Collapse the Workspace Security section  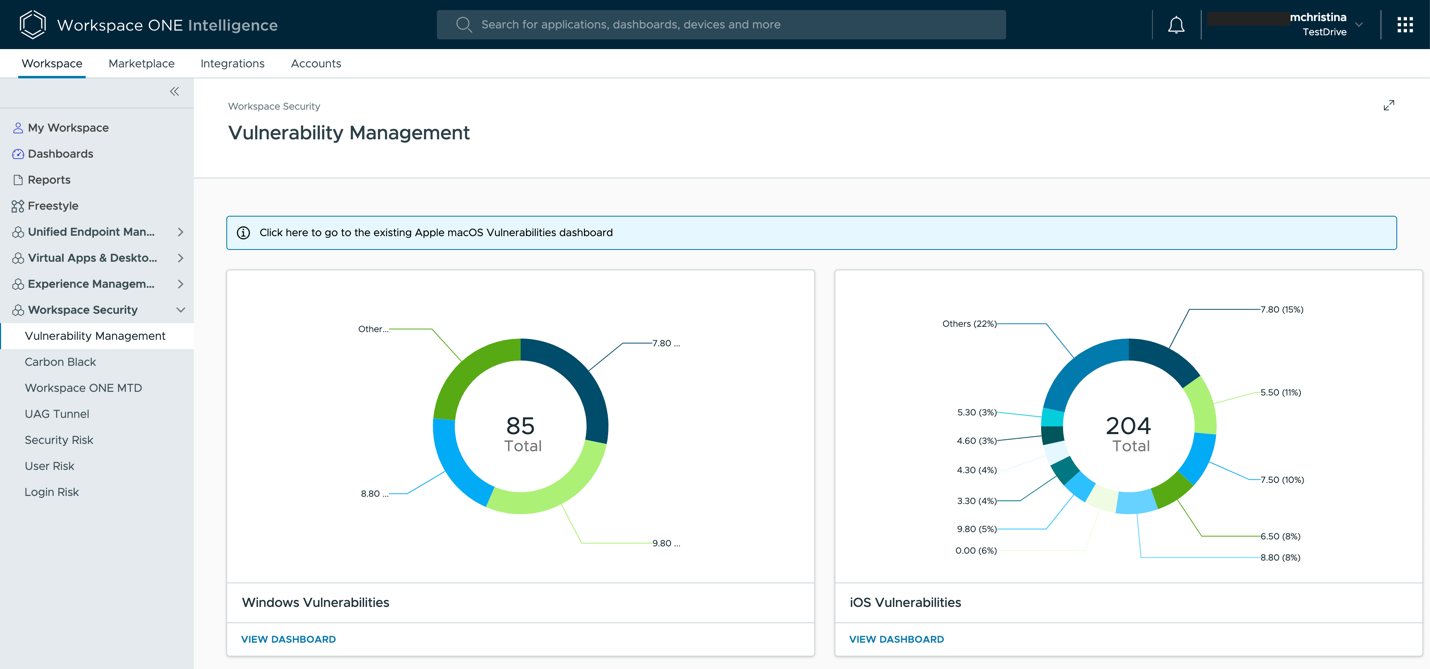[180, 310]
